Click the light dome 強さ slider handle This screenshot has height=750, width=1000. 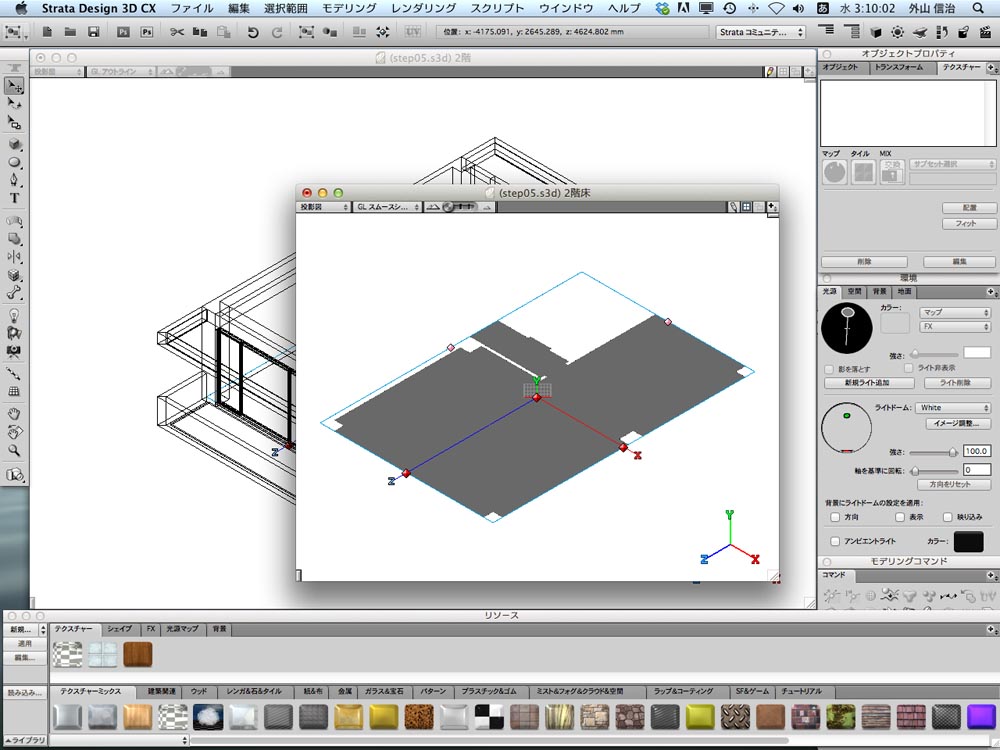click(953, 452)
